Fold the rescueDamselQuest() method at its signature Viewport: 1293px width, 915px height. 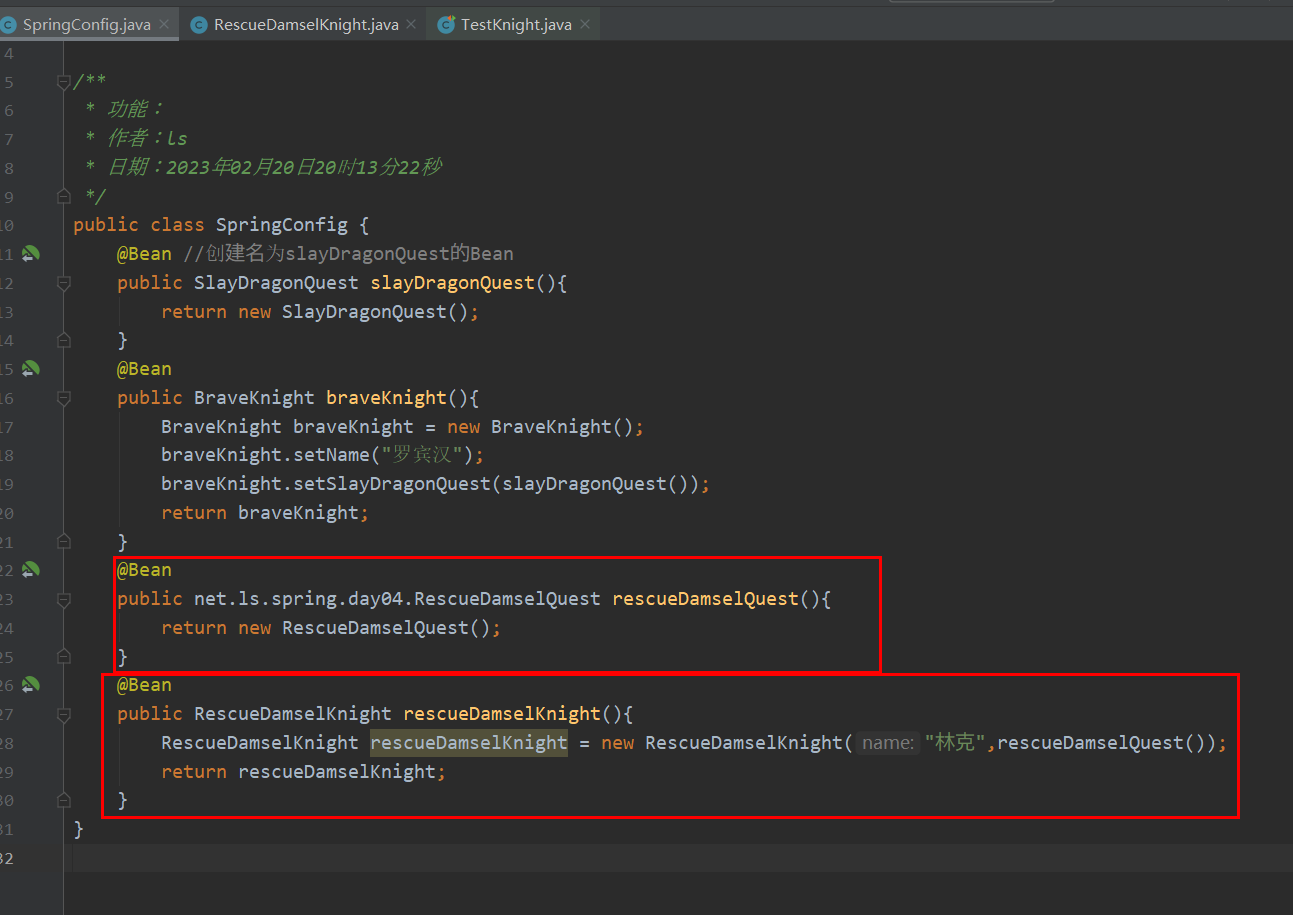[x=64, y=599]
